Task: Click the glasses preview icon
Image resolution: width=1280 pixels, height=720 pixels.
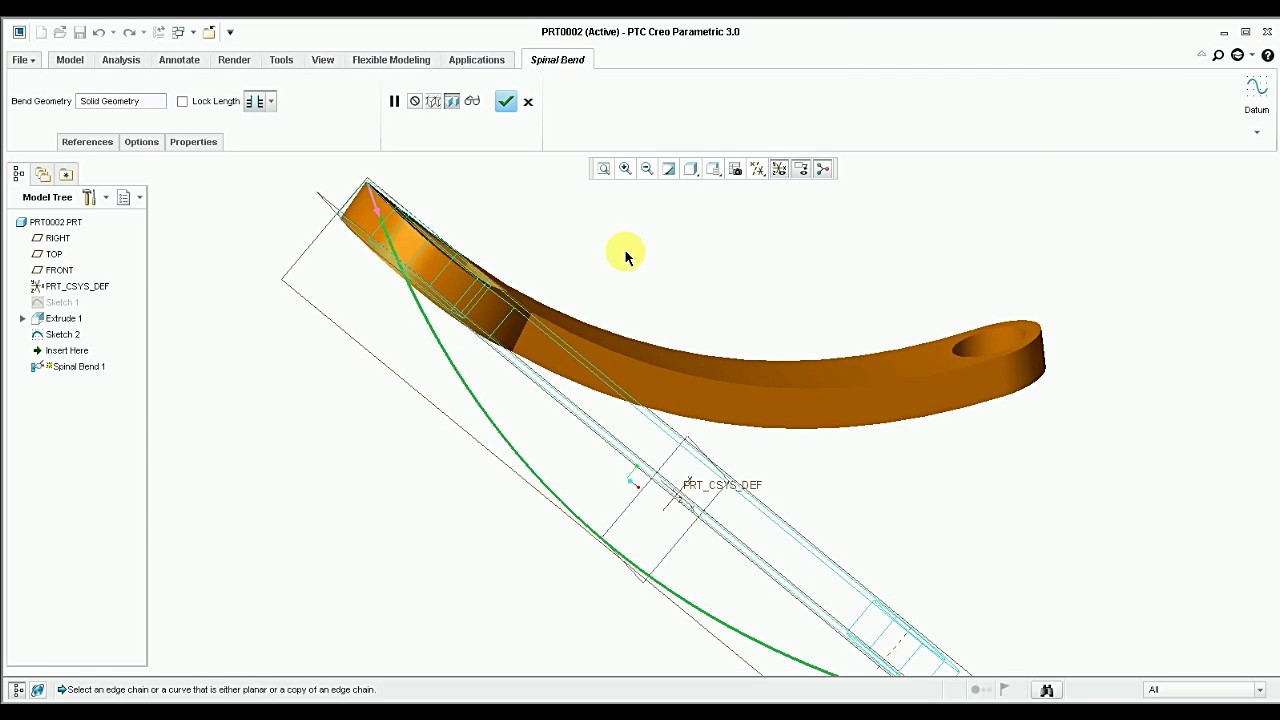Action: tap(472, 101)
